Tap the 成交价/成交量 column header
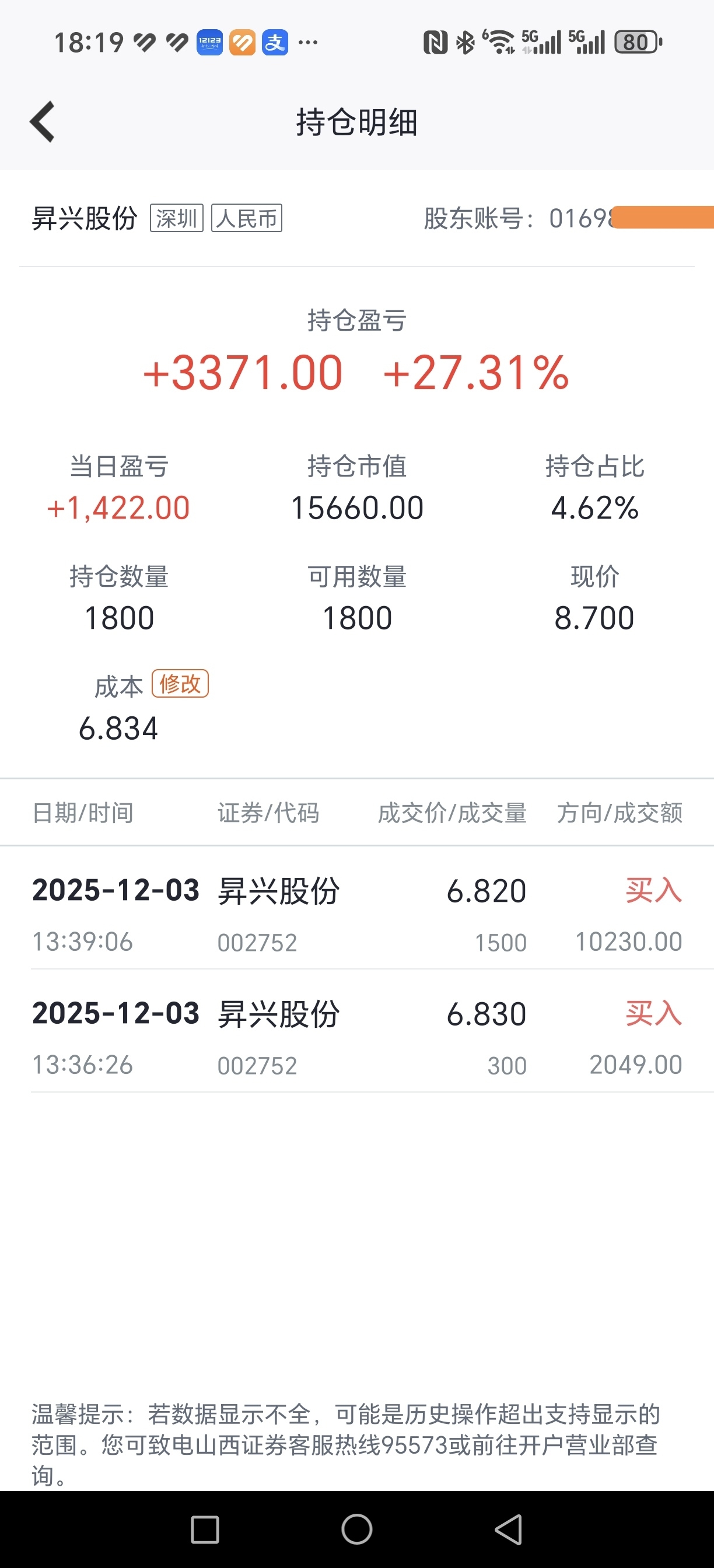Screen dimensions: 714x1568 click(452, 813)
